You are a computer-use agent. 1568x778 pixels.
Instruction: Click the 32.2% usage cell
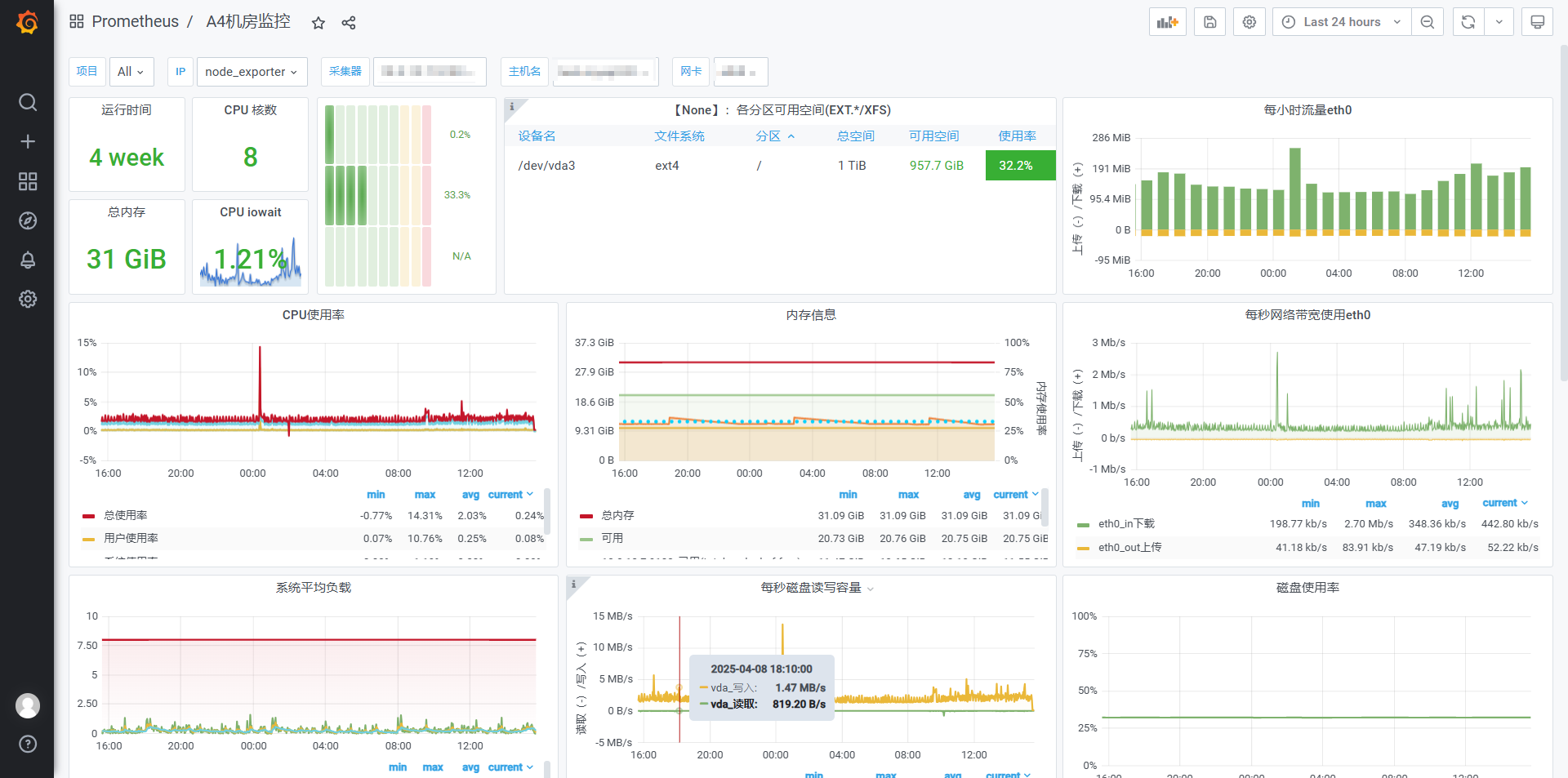(x=1020, y=166)
